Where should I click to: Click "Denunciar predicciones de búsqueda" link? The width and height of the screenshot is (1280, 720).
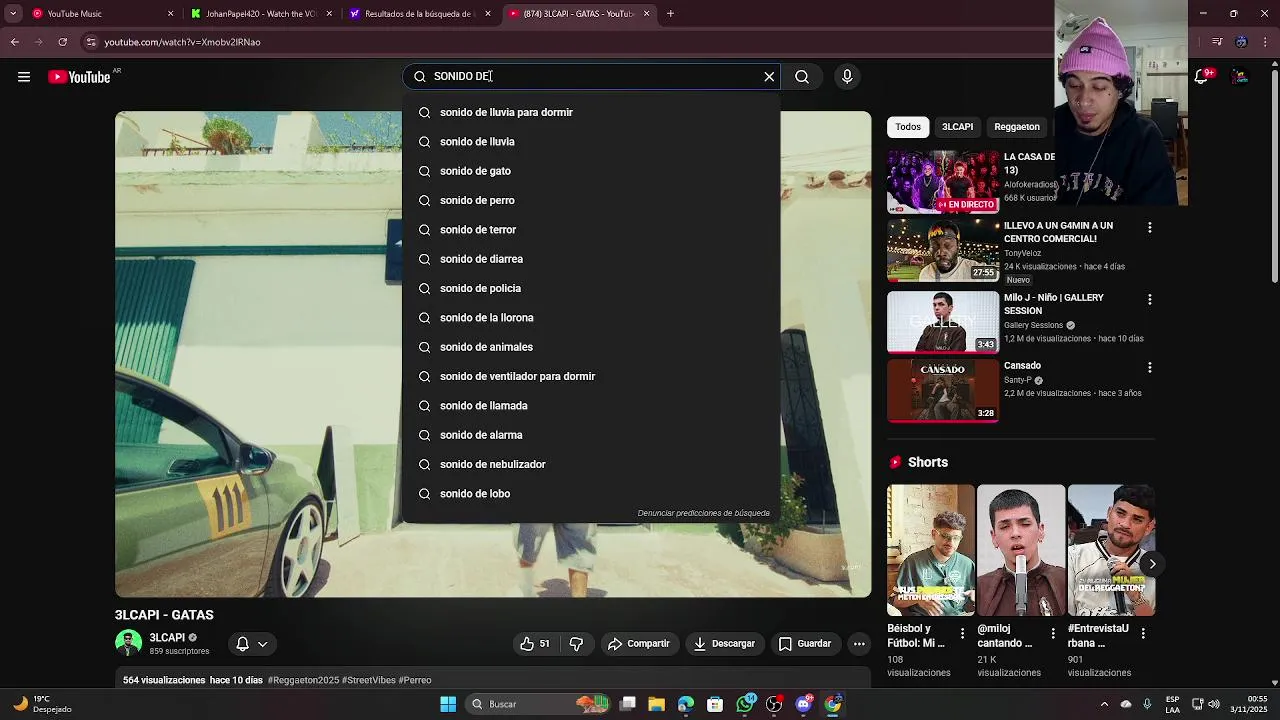(704, 513)
